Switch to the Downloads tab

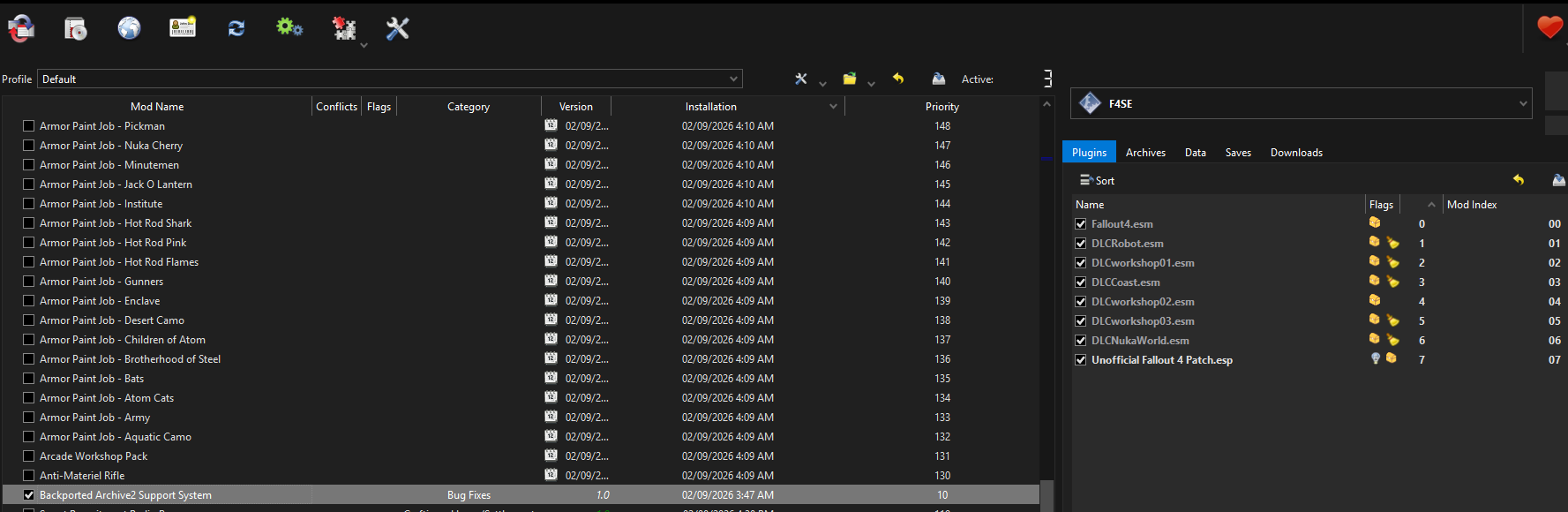pyautogui.click(x=1296, y=152)
